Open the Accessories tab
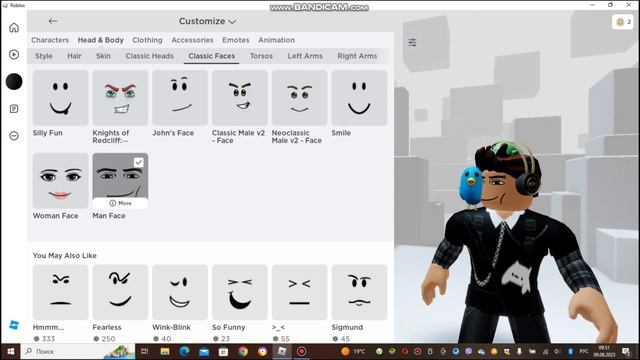Viewport: 640px width, 360px height. pos(192,40)
